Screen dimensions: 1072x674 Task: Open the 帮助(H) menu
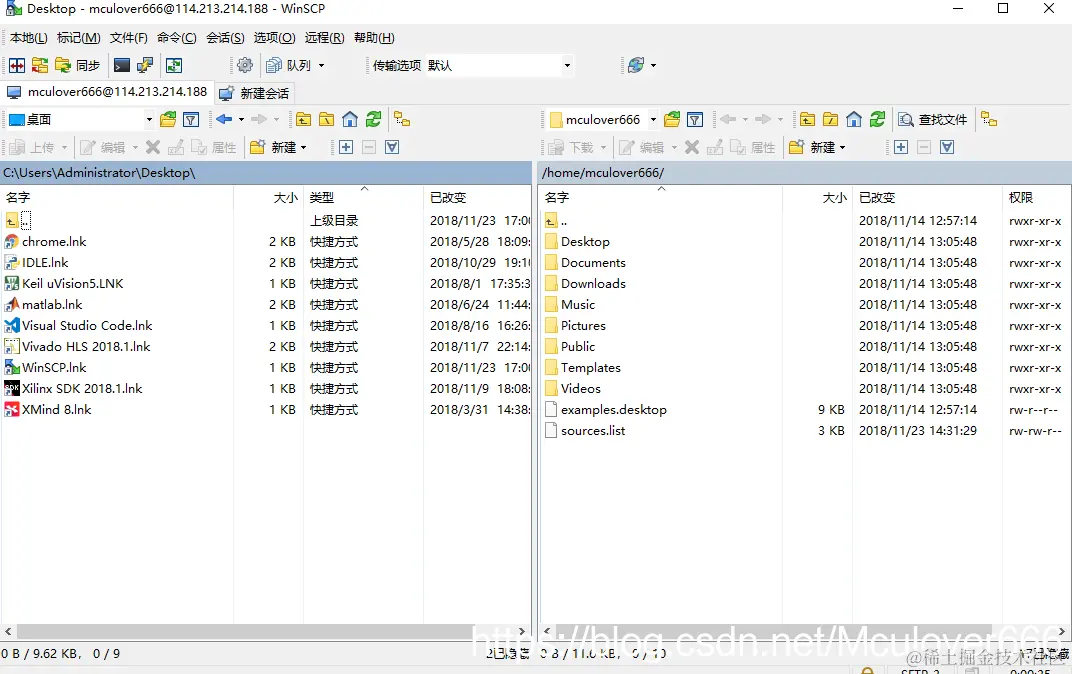coord(374,38)
